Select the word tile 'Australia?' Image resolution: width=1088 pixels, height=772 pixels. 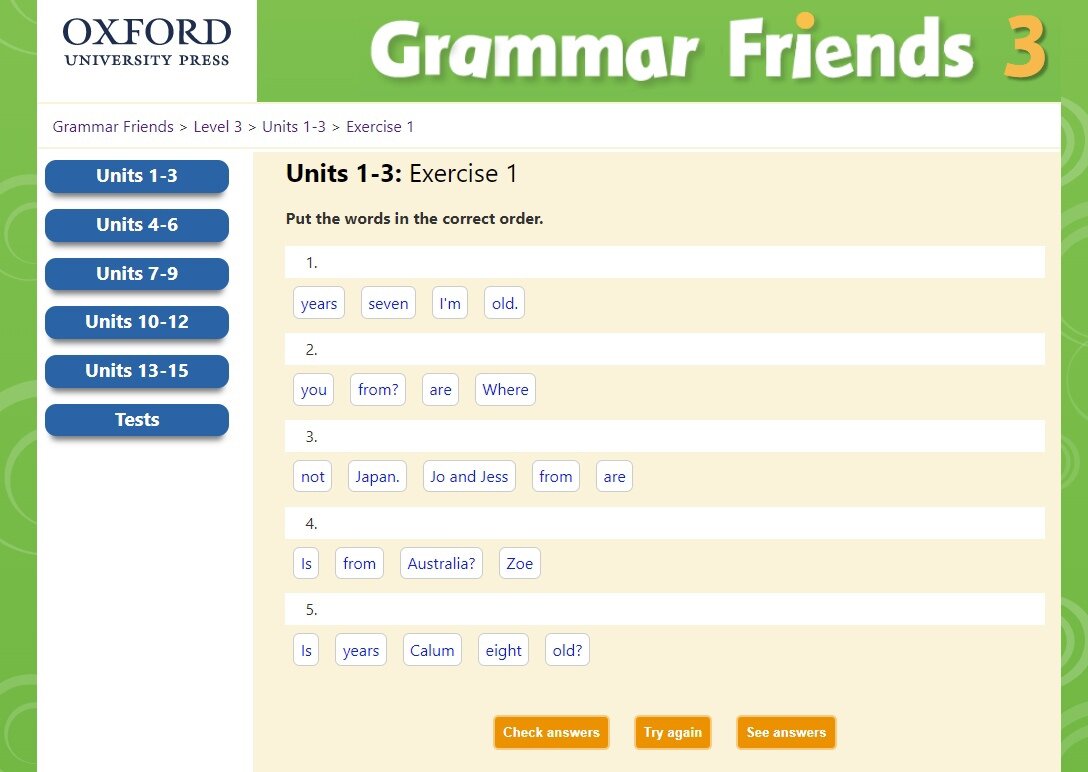441,563
